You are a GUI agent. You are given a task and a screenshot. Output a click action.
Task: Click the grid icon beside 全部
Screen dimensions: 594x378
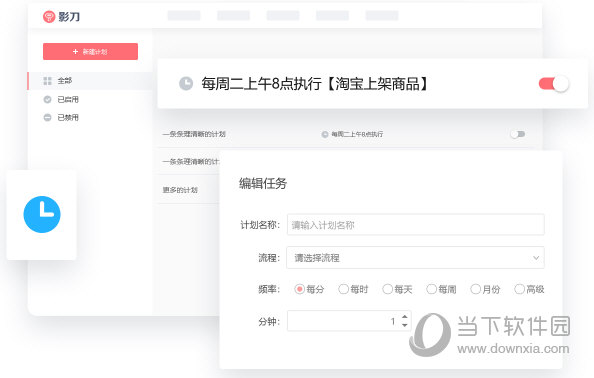tap(47, 81)
